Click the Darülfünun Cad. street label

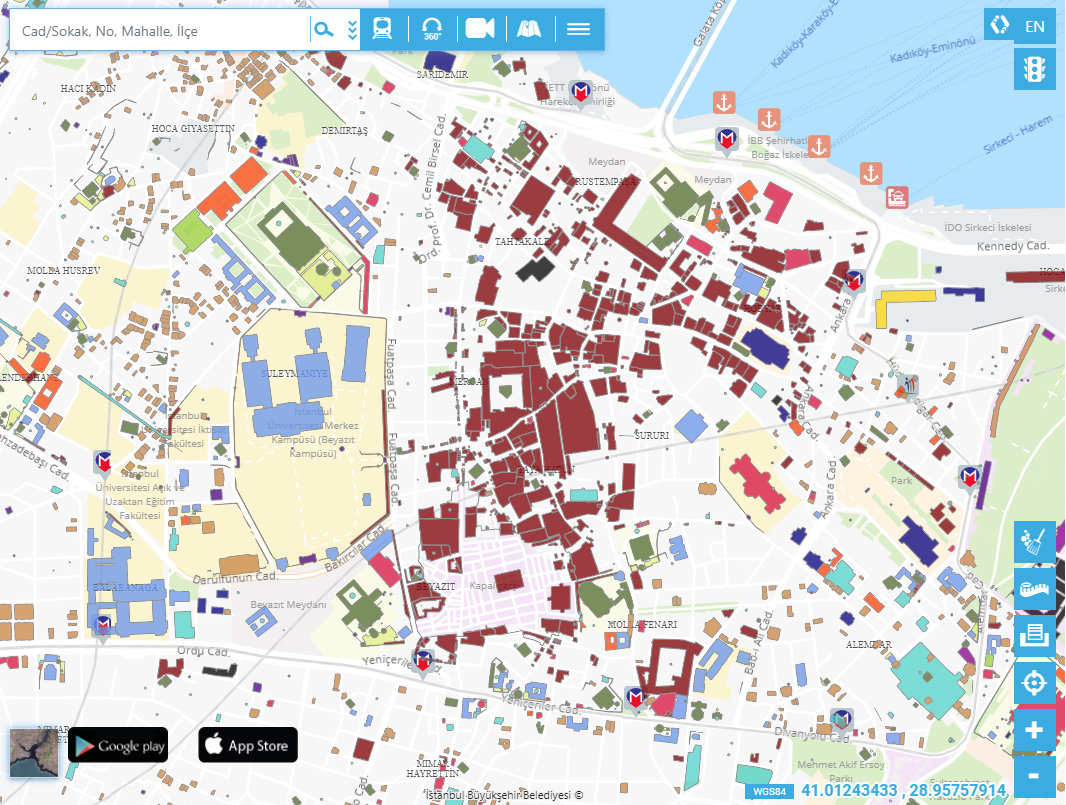[x=235, y=578]
